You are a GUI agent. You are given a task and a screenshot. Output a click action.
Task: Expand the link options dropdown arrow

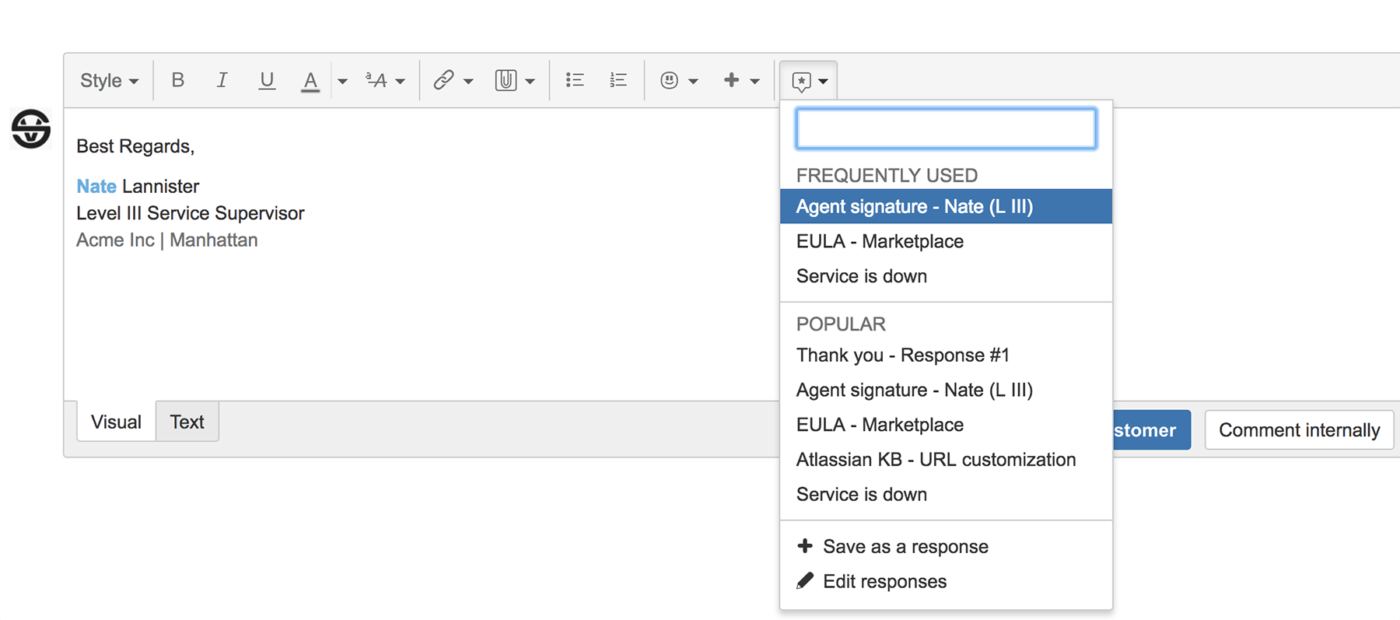[x=468, y=81]
